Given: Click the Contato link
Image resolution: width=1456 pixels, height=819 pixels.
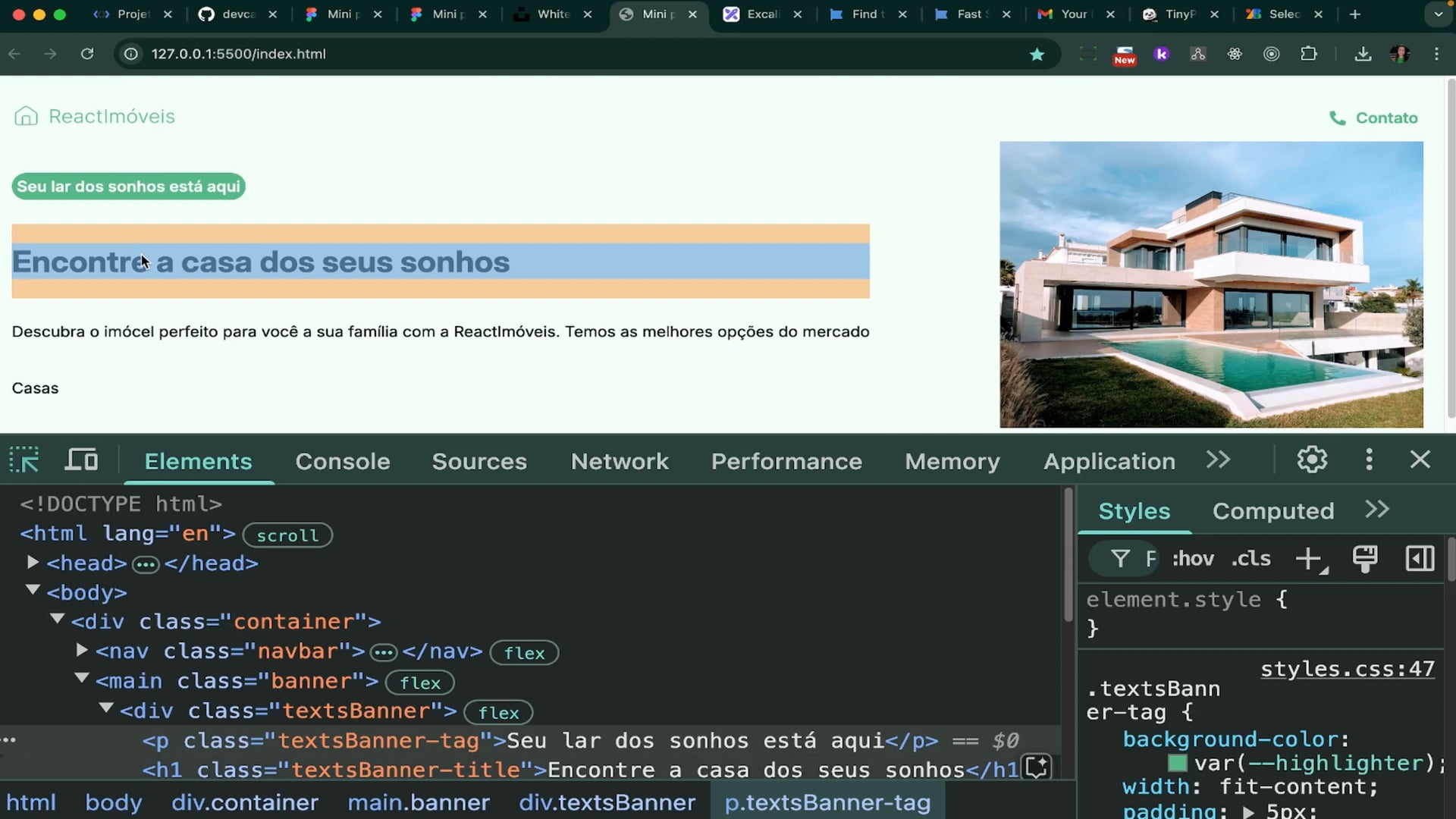Looking at the screenshot, I should (1385, 118).
